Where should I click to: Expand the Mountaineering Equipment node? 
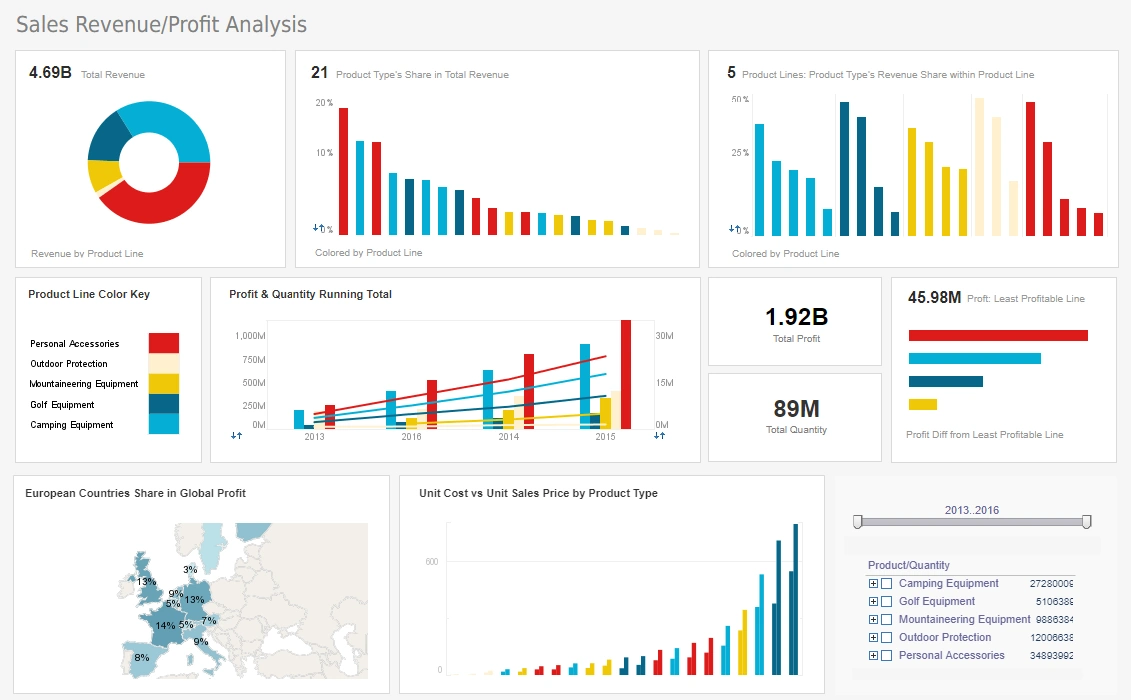coord(872,619)
